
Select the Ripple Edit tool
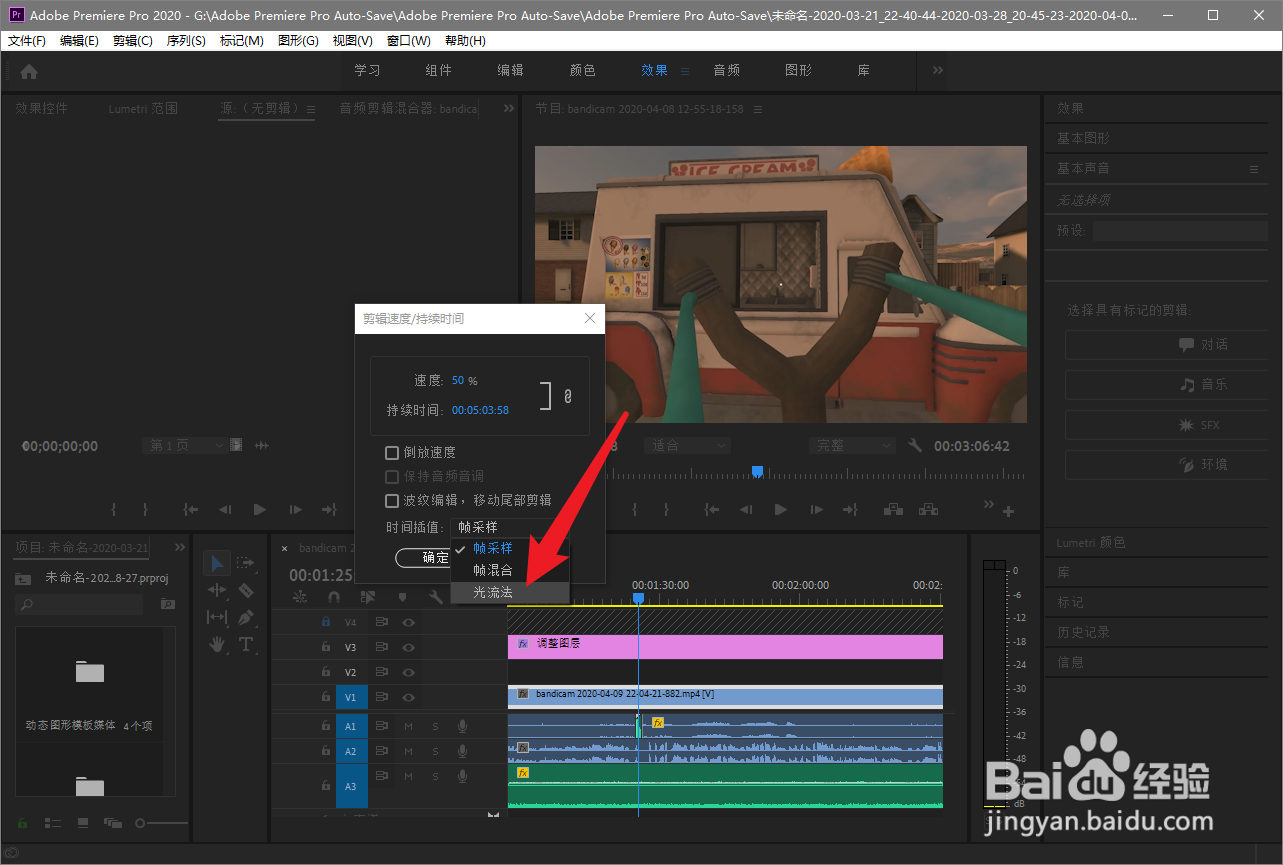(217, 591)
